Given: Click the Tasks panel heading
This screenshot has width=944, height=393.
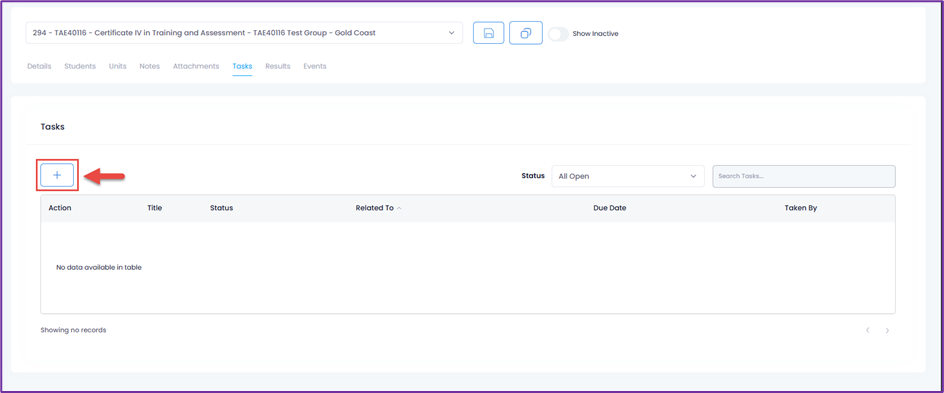Looking at the screenshot, I should (52, 127).
